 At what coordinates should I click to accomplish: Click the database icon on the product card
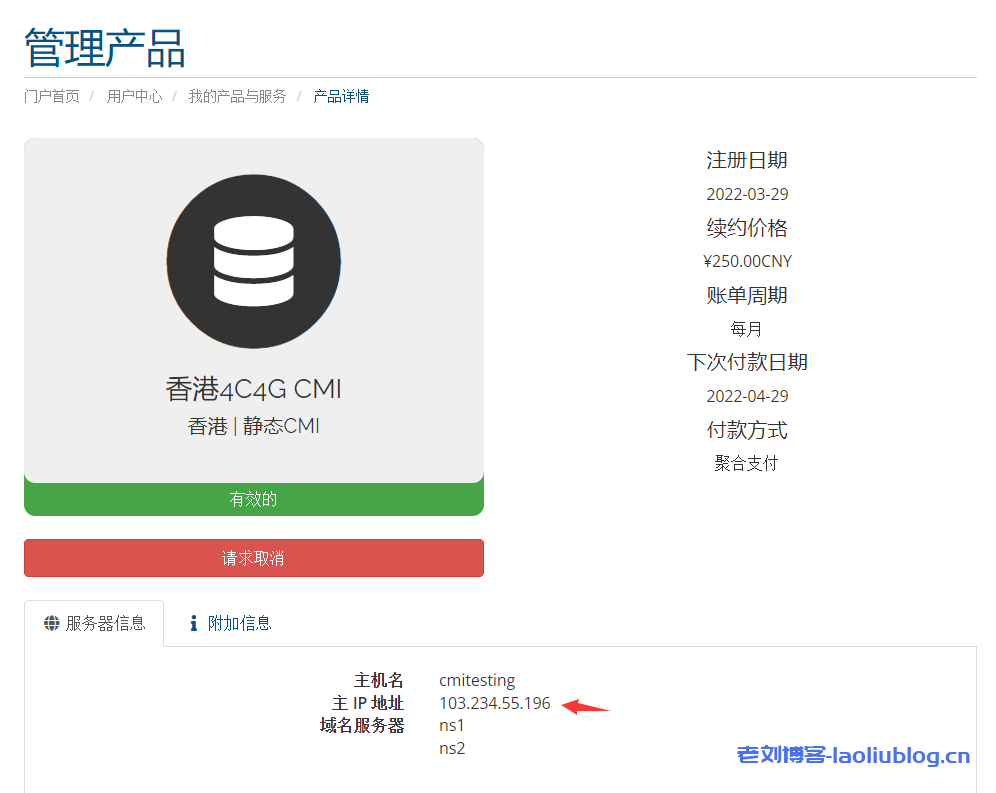(x=253, y=260)
